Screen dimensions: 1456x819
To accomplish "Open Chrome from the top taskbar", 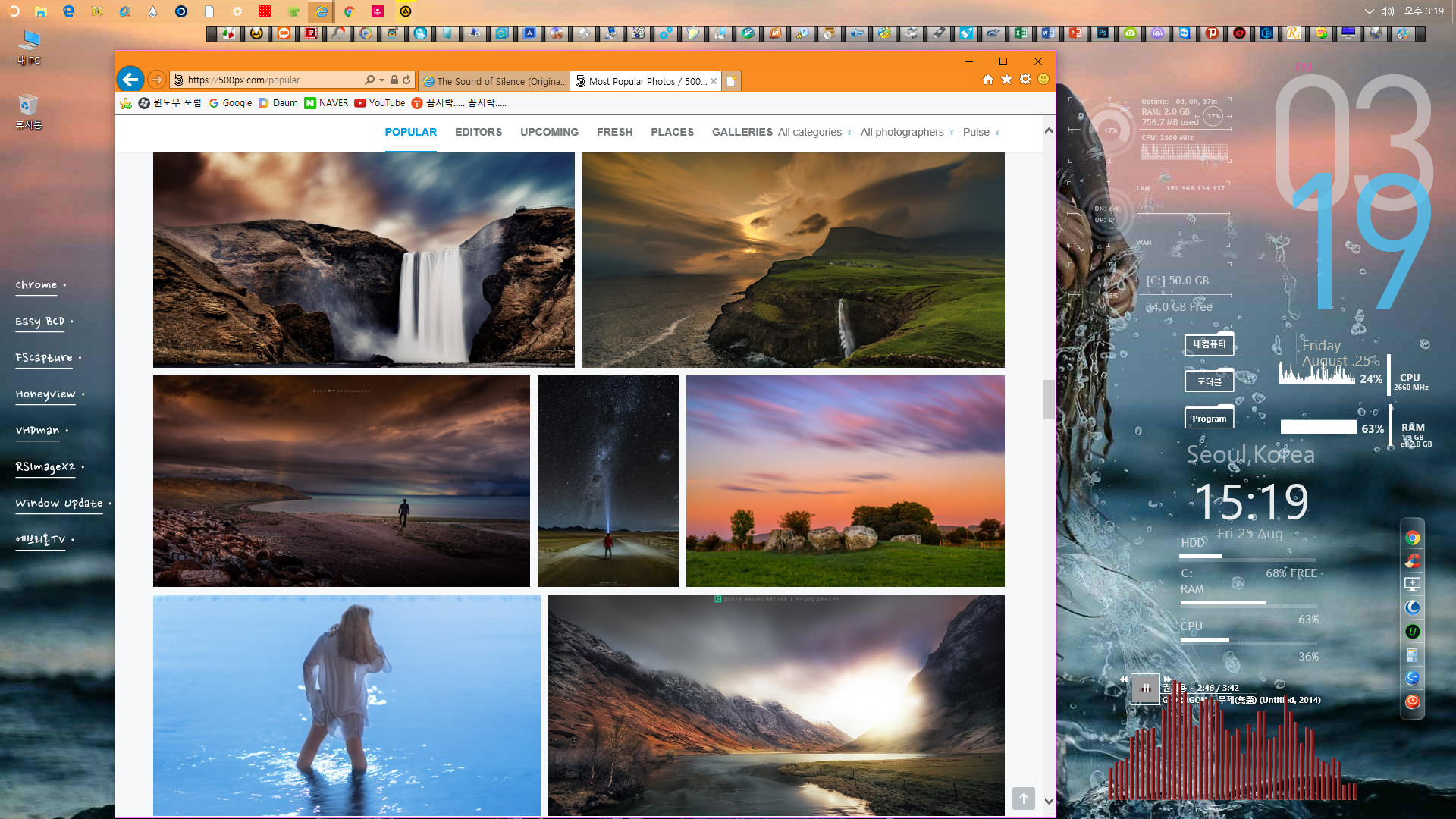I will pos(350,11).
